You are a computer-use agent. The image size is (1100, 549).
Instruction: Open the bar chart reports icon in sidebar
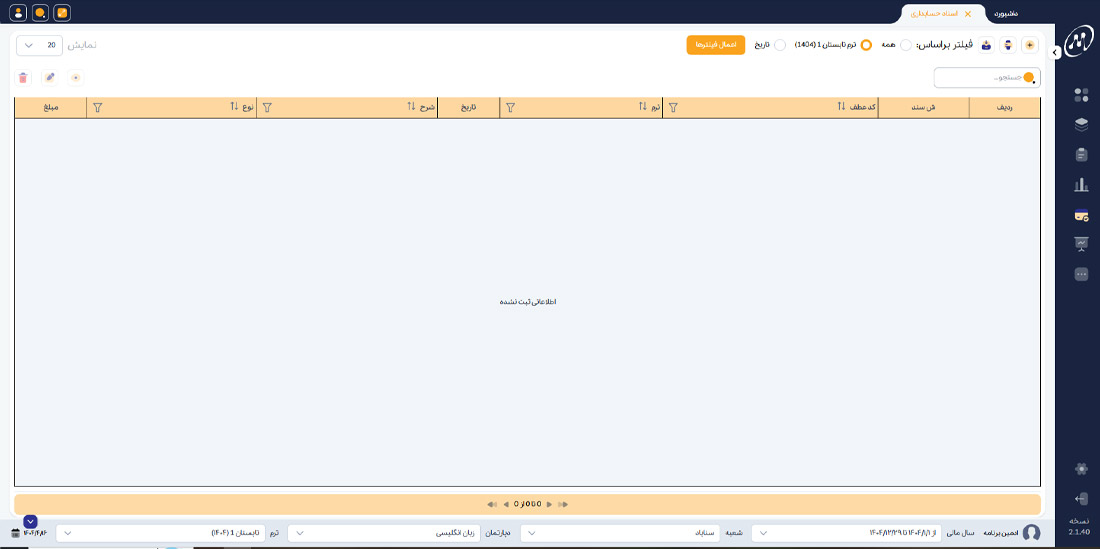pyautogui.click(x=1080, y=185)
